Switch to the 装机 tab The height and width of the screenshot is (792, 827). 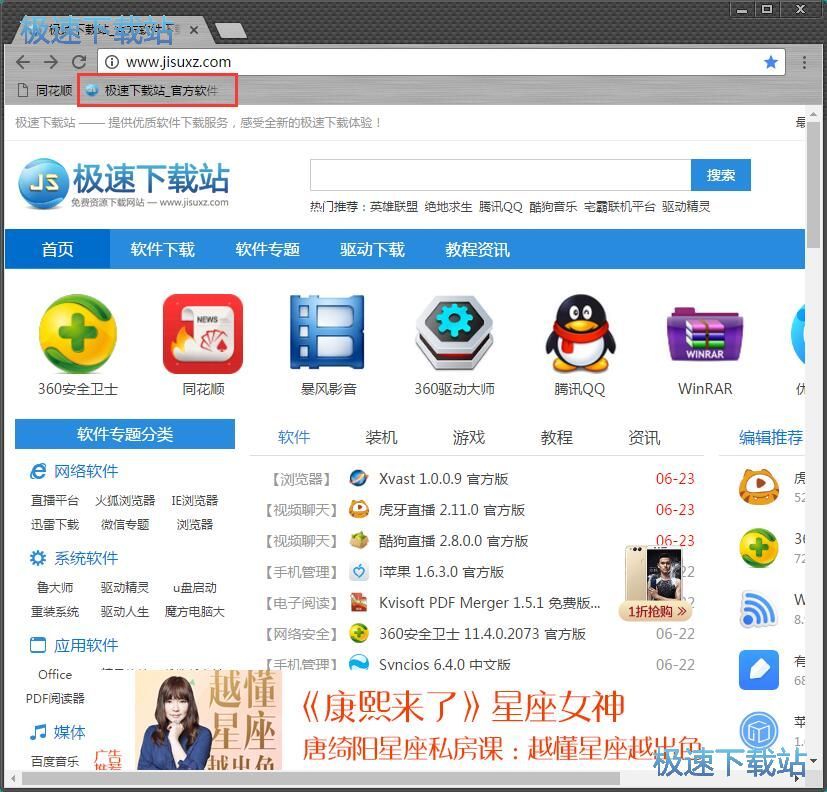point(381,438)
